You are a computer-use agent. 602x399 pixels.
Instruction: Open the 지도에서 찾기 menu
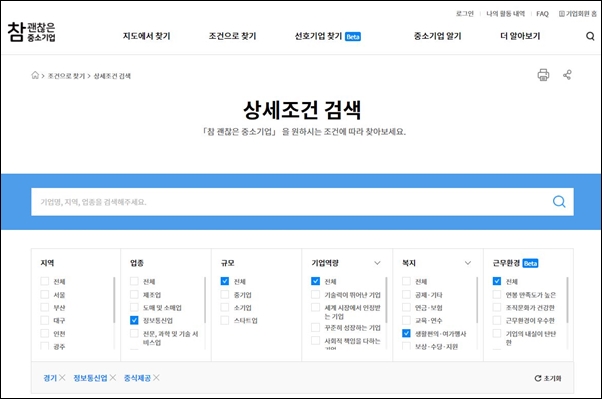click(x=146, y=36)
